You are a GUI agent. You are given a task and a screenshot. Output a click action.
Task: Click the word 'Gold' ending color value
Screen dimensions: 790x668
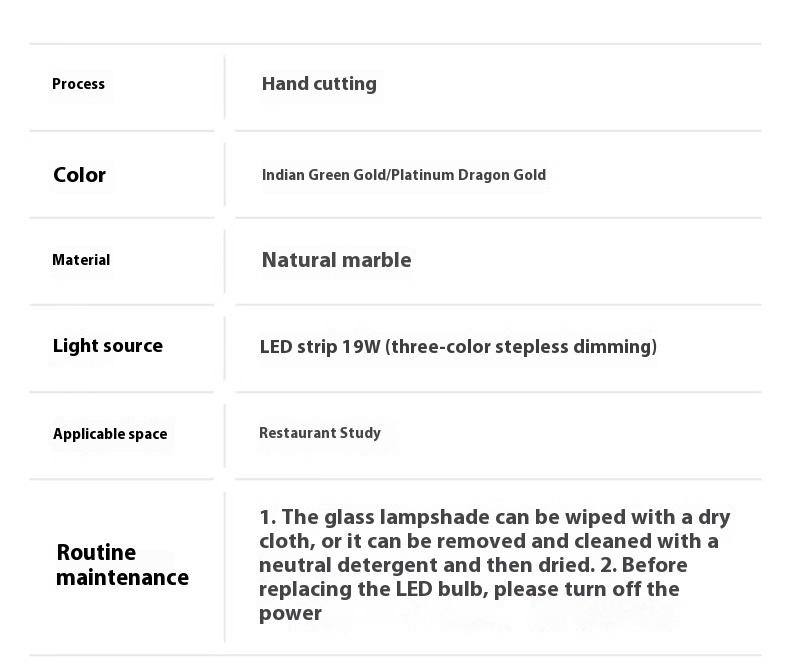530,175
